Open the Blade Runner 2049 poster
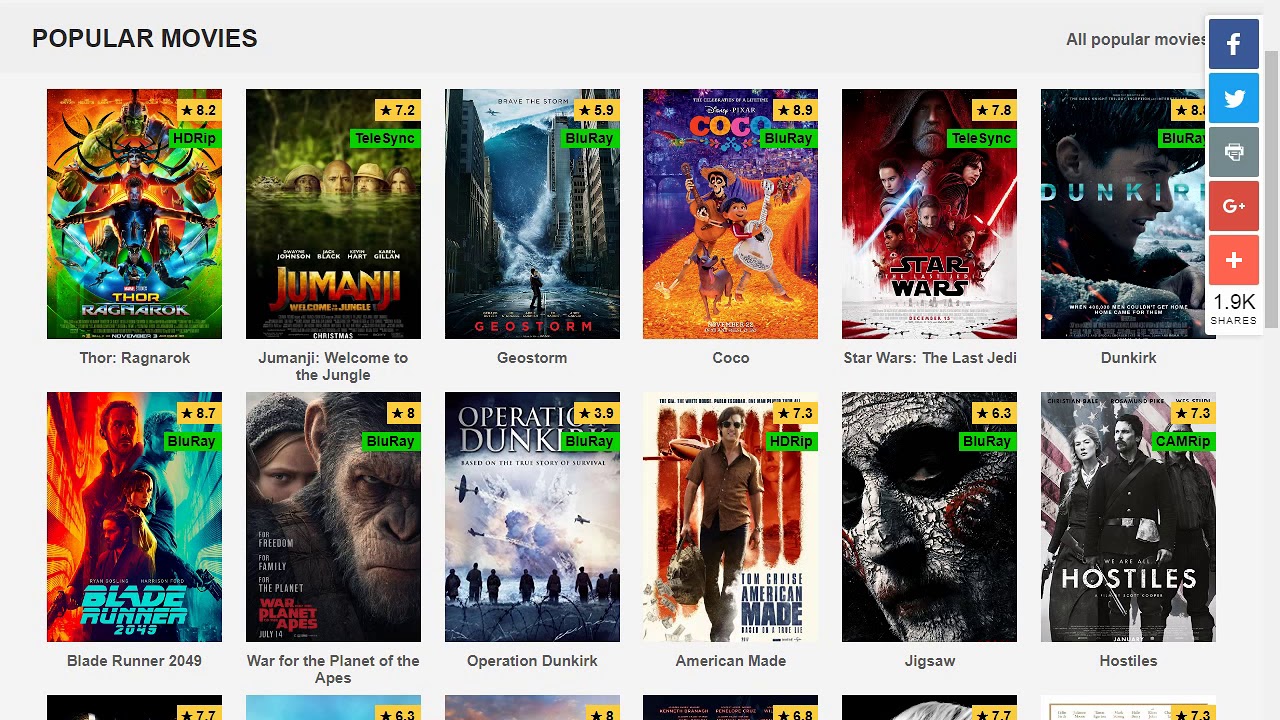This screenshot has height=720, width=1280. (134, 517)
